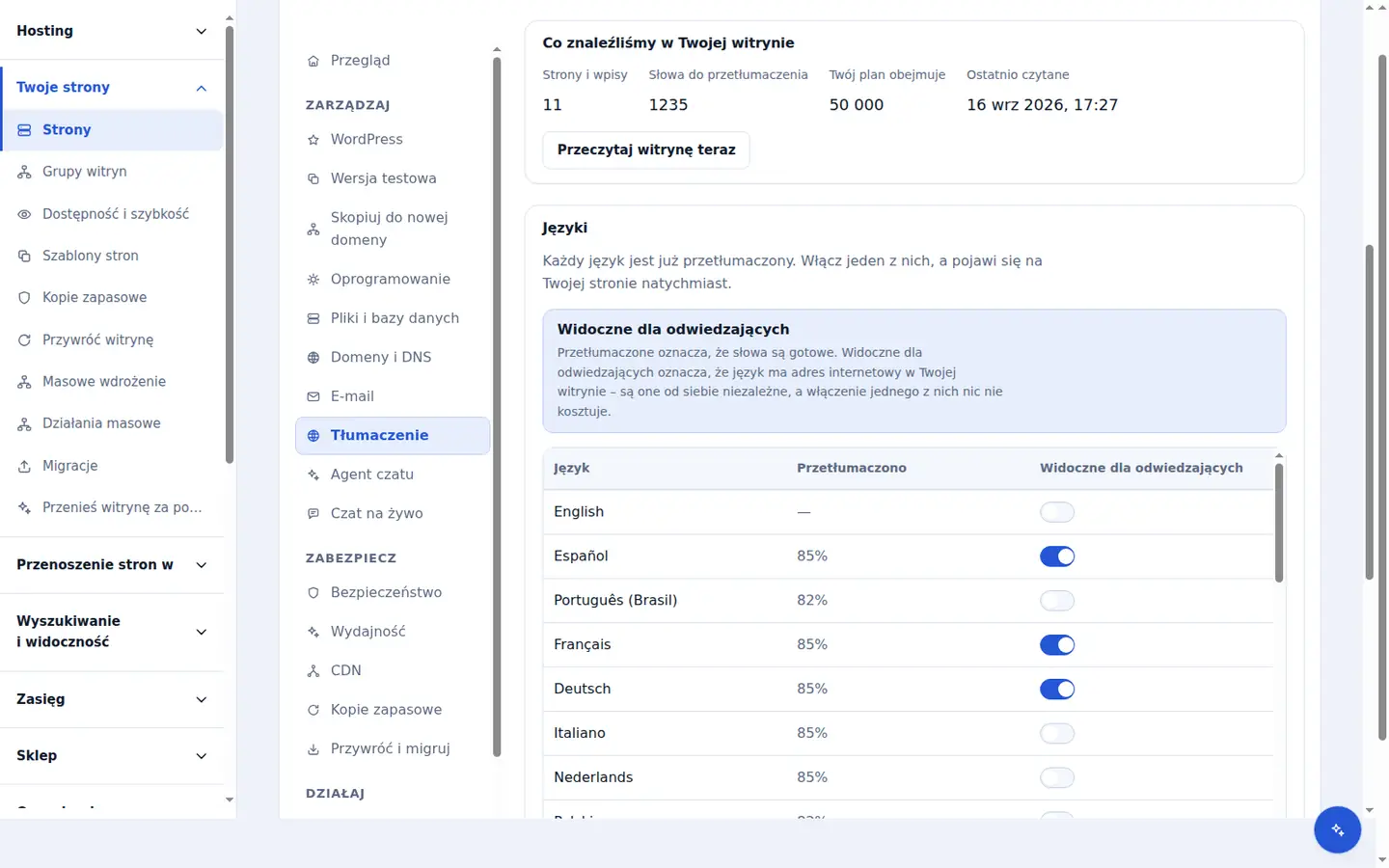Open Wydajność settings page

(393, 632)
